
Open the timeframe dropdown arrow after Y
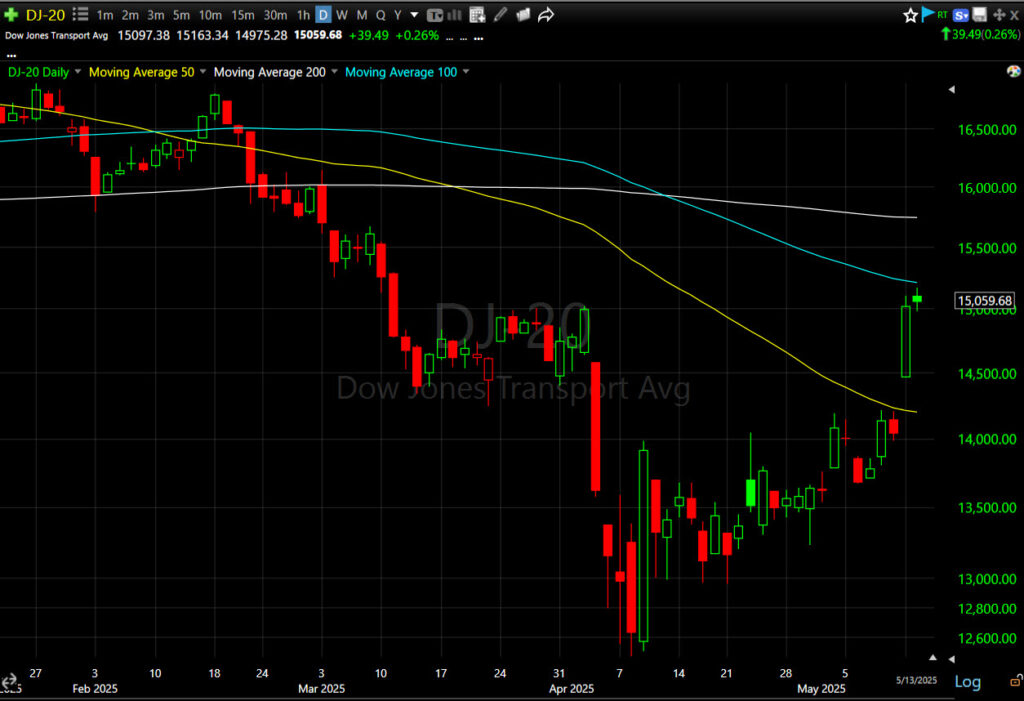point(414,14)
